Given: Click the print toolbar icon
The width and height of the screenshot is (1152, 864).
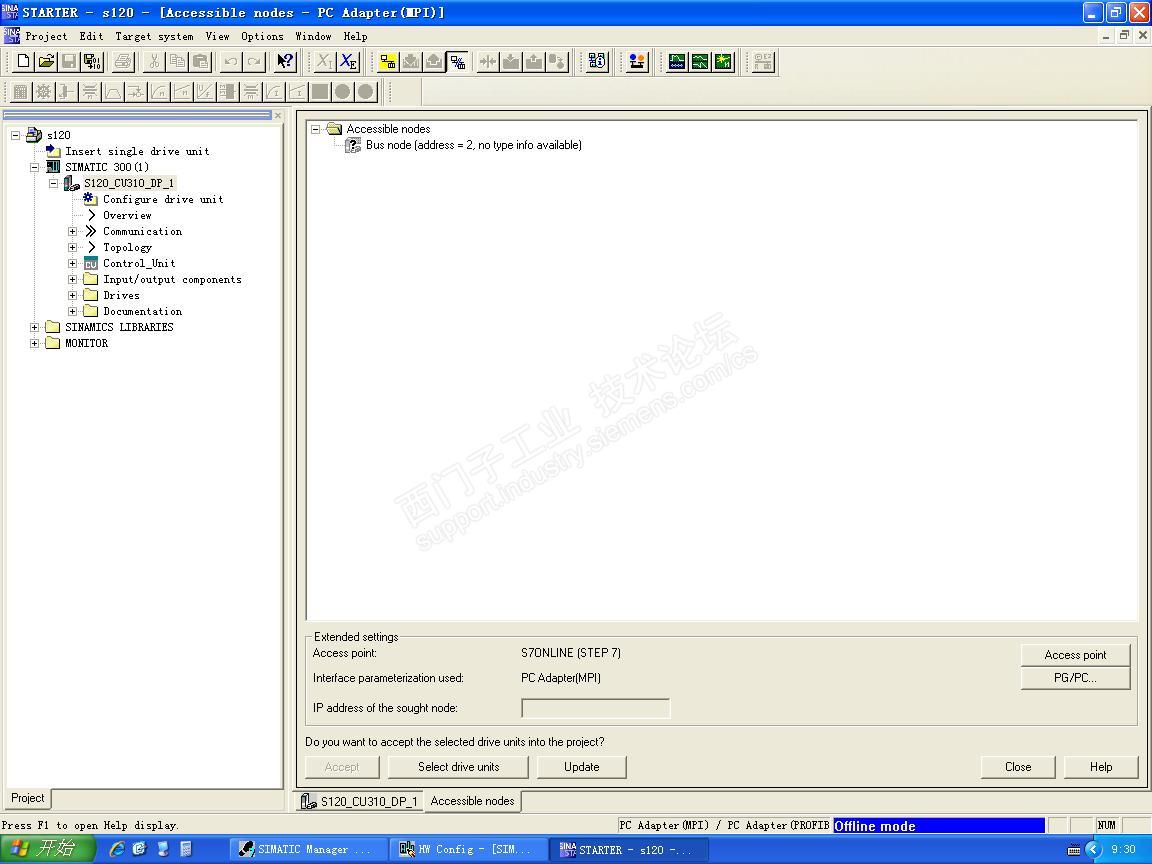Looking at the screenshot, I should [123, 62].
